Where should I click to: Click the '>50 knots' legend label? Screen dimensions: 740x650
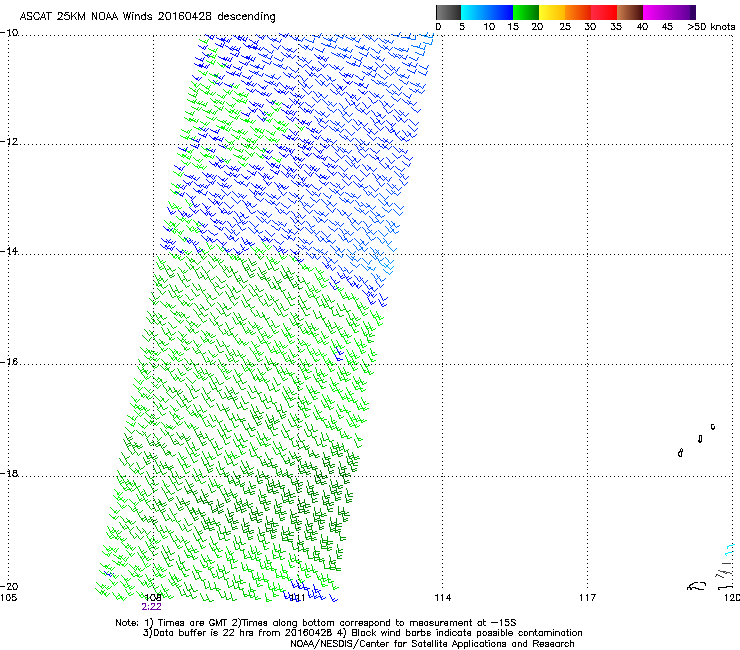(711, 27)
